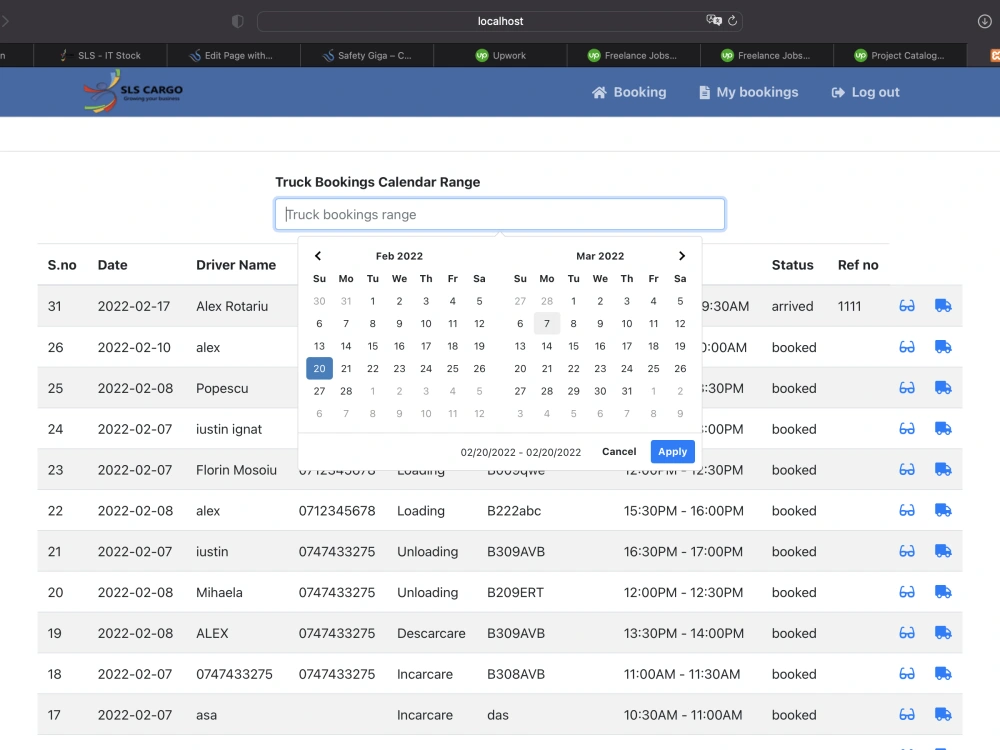
Task: Switch to SLS - IT Stock tab
Action: pos(100,55)
